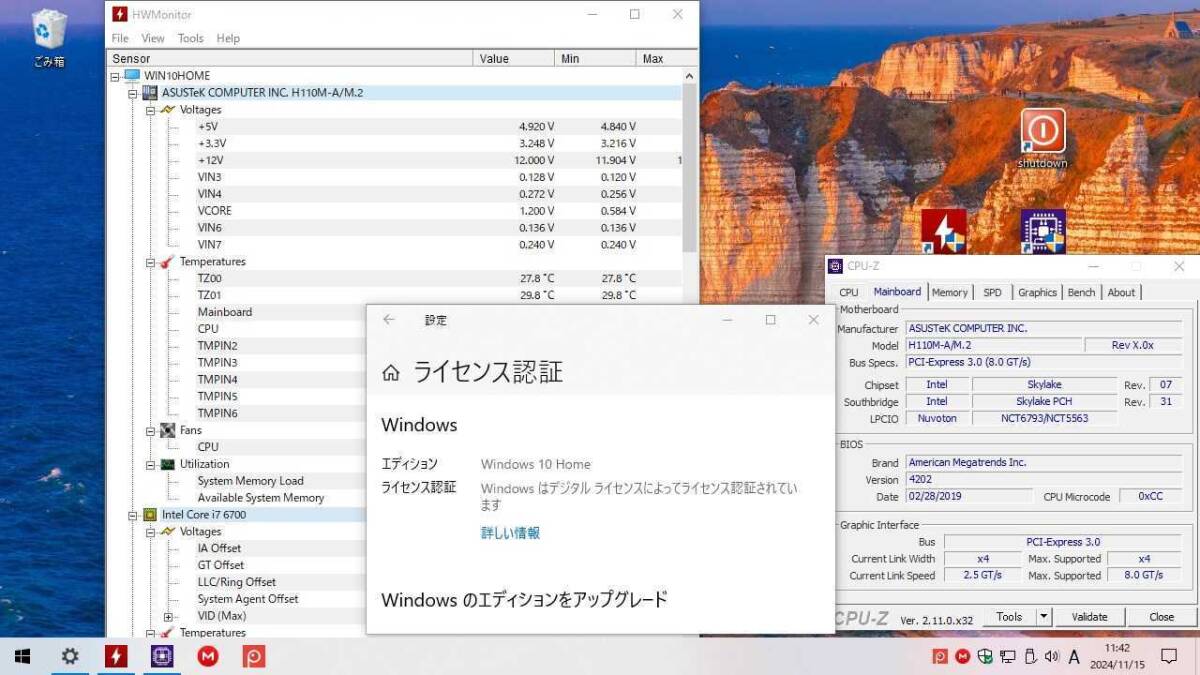Go back using the Settings window arrow

point(389,320)
